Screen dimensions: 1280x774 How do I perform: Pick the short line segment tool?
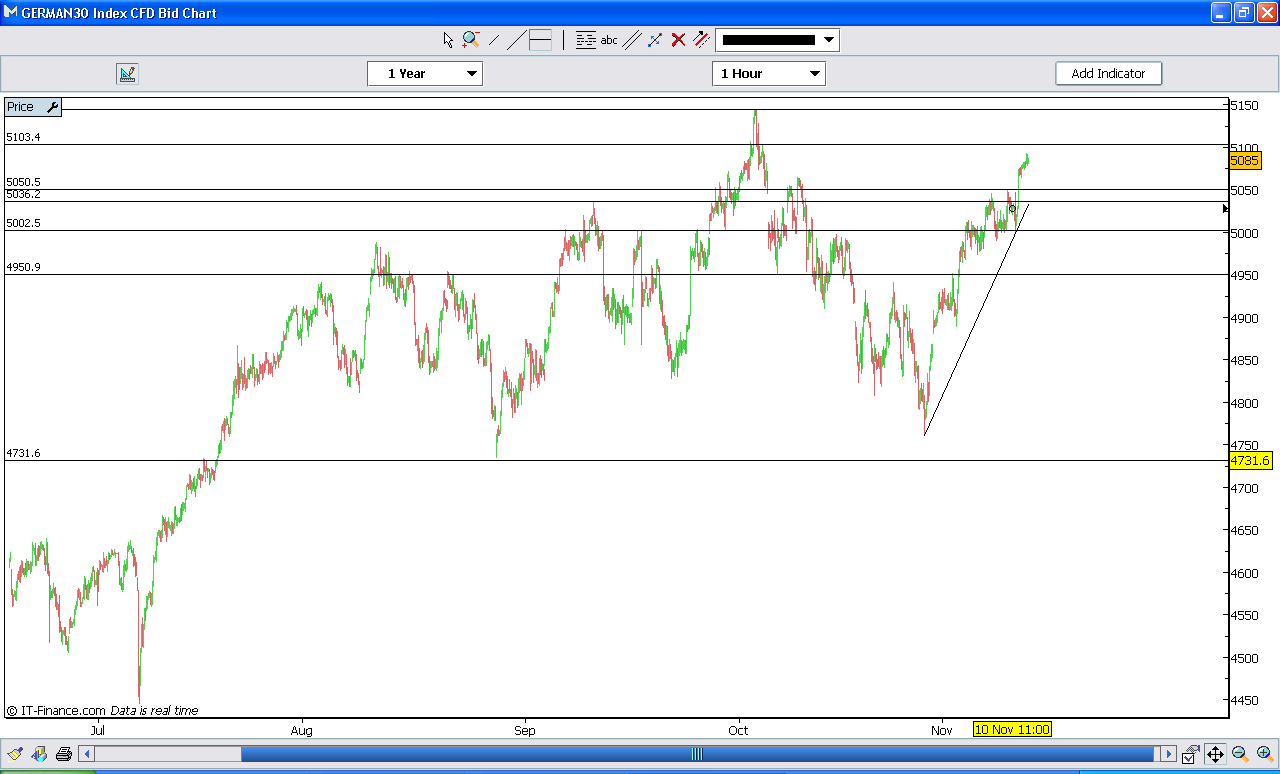click(x=494, y=40)
